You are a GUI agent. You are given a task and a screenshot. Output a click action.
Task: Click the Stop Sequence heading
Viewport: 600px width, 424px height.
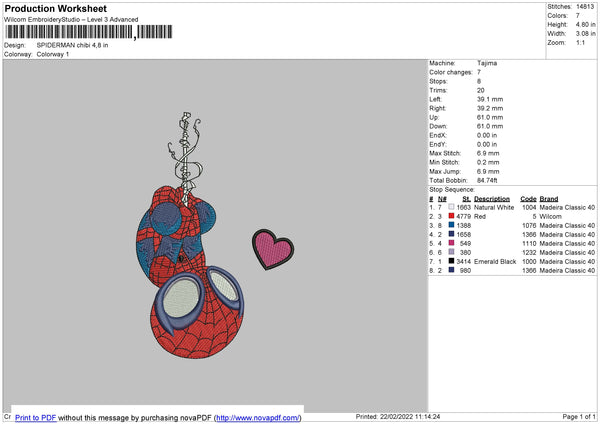click(x=452, y=189)
